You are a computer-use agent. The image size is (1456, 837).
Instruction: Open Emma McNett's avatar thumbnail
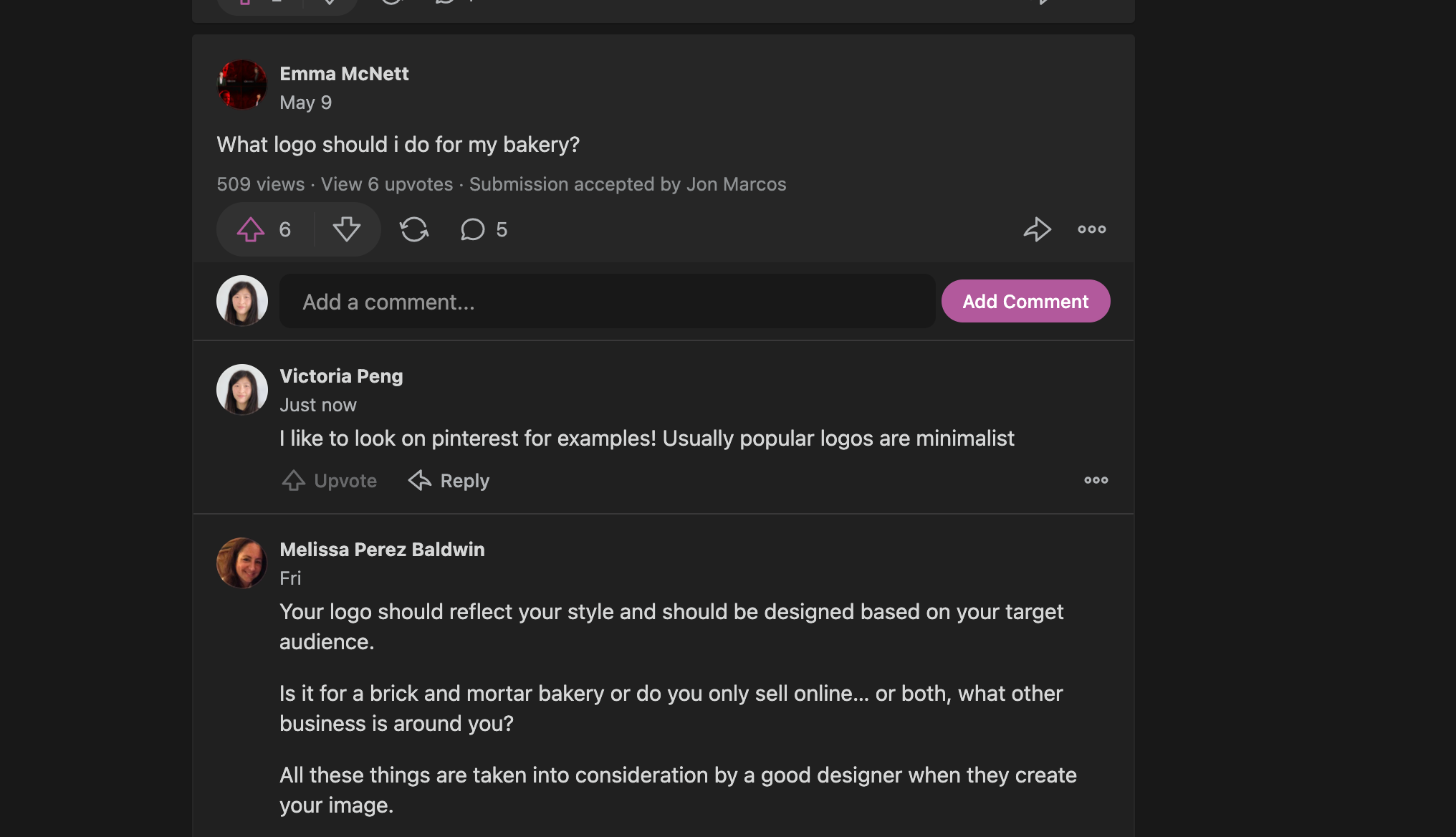(x=241, y=84)
